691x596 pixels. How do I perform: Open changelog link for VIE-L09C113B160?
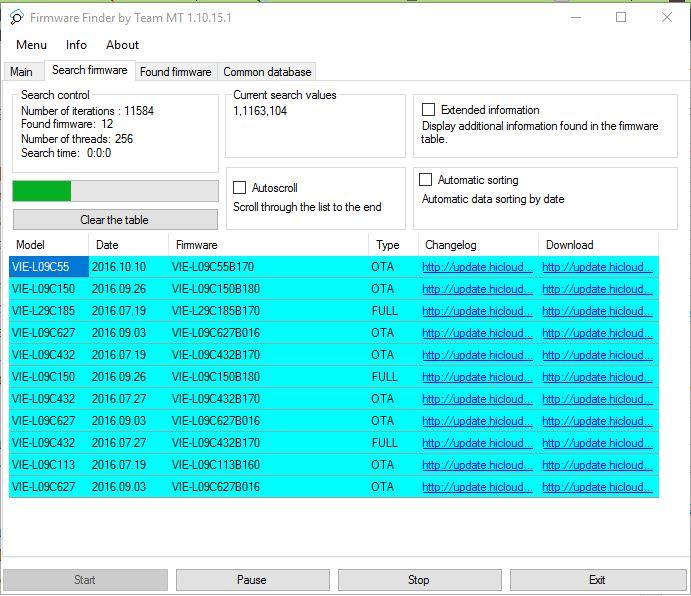[477, 465]
